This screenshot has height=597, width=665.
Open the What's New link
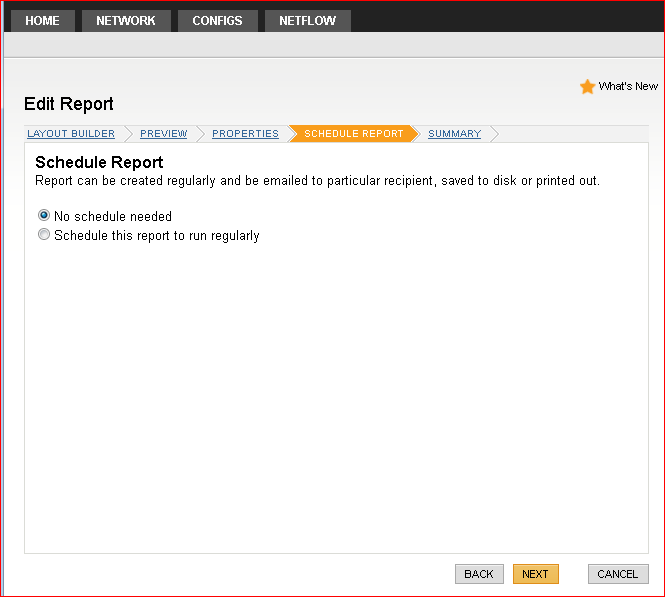628,86
